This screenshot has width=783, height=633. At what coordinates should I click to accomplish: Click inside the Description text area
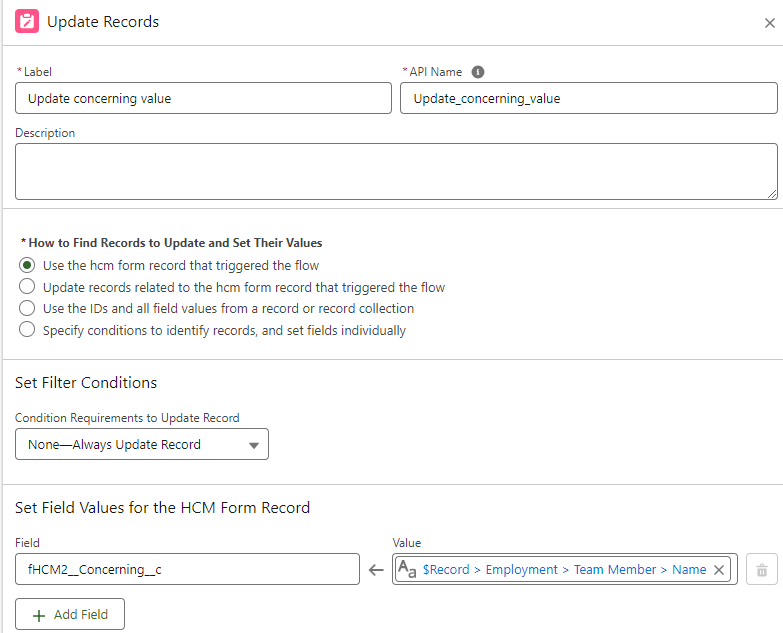(x=395, y=171)
